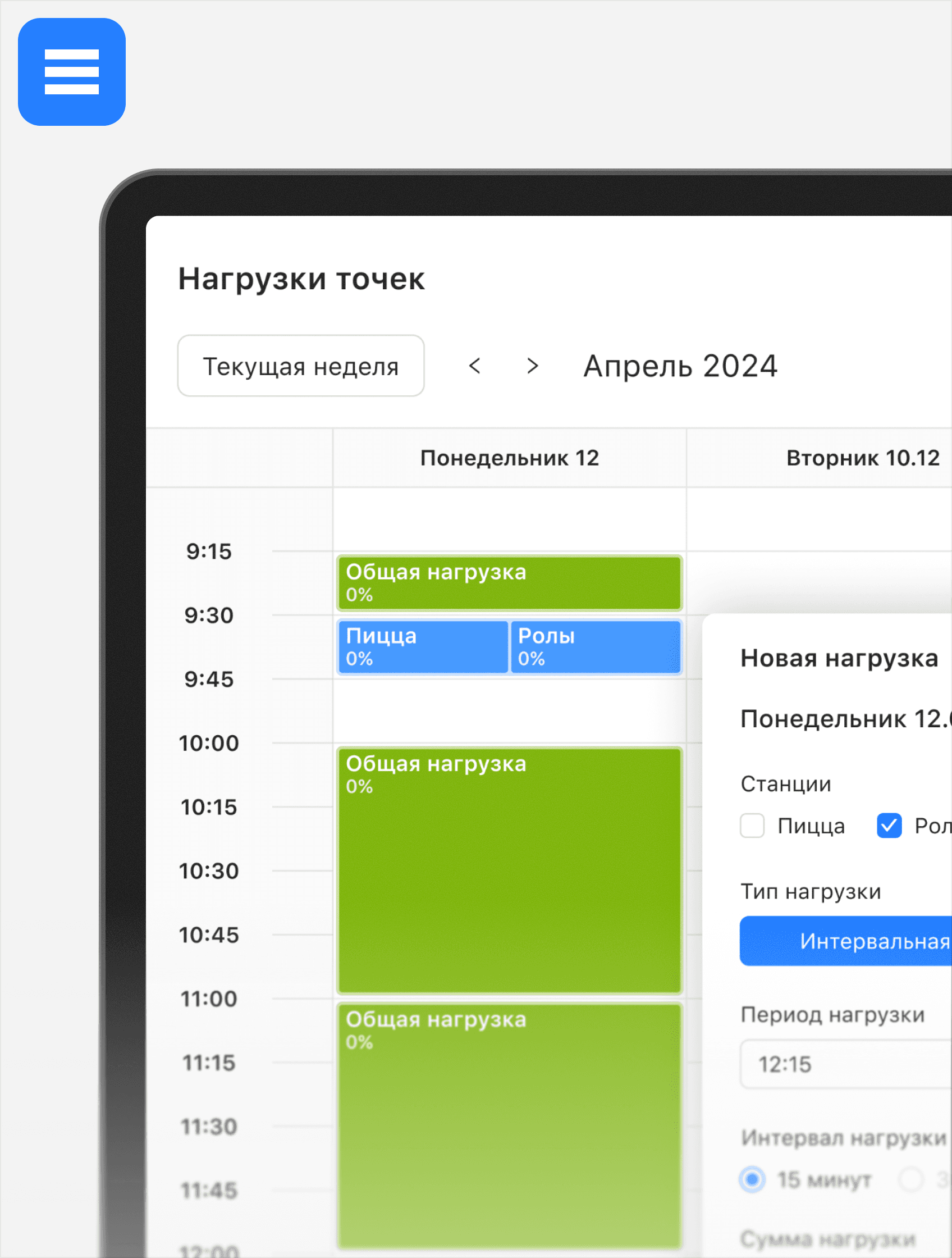The image size is (952, 1258).
Task: Click the 11:45 time label
Action: (209, 1190)
